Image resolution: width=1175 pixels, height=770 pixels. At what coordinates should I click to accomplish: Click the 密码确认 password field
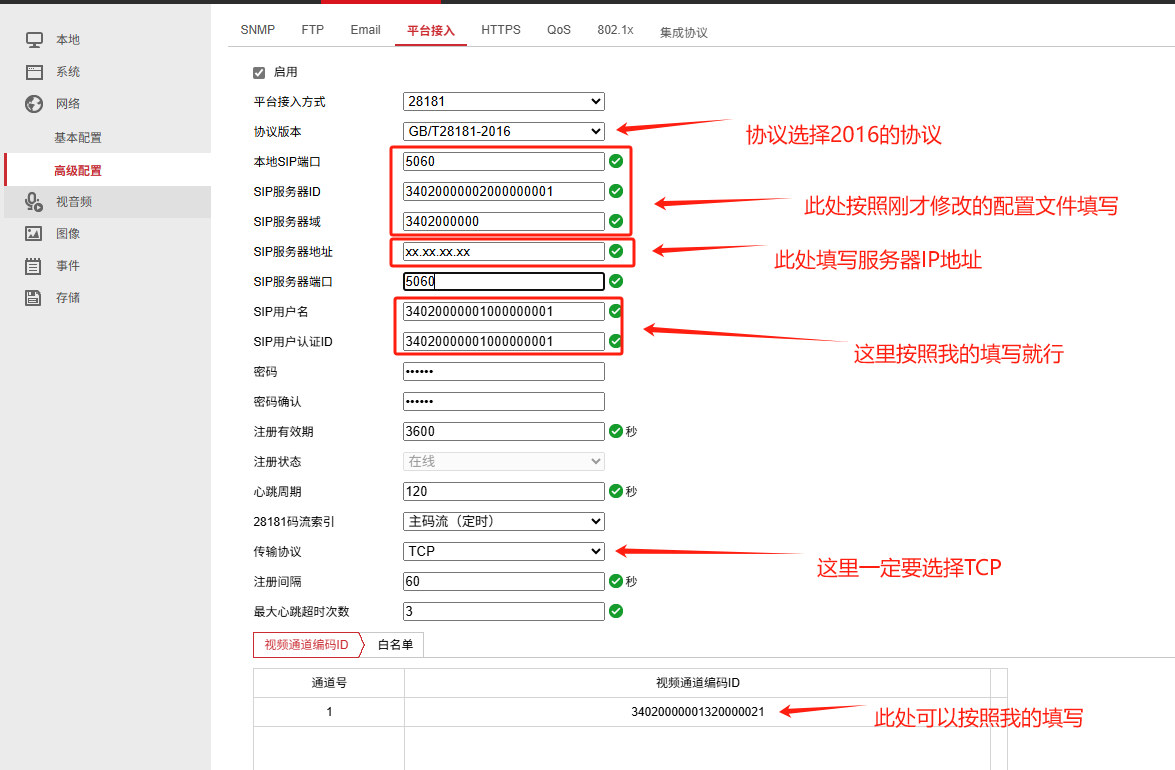(x=504, y=401)
